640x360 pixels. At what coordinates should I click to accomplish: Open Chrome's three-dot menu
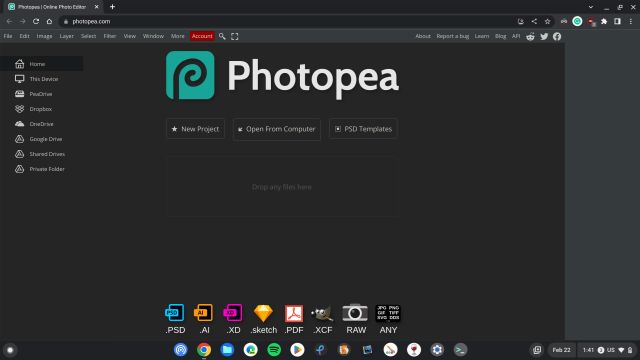tap(631, 21)
